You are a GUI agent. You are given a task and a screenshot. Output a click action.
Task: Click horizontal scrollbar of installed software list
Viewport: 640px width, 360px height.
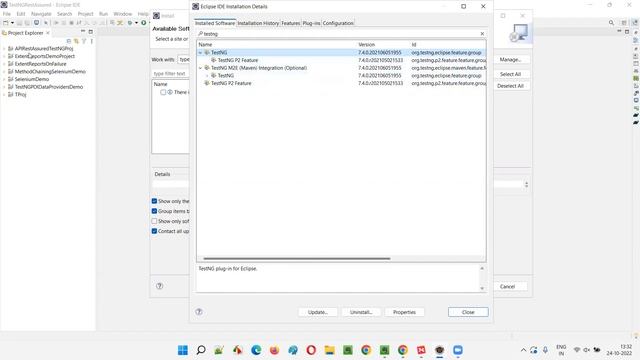(297, 258)
